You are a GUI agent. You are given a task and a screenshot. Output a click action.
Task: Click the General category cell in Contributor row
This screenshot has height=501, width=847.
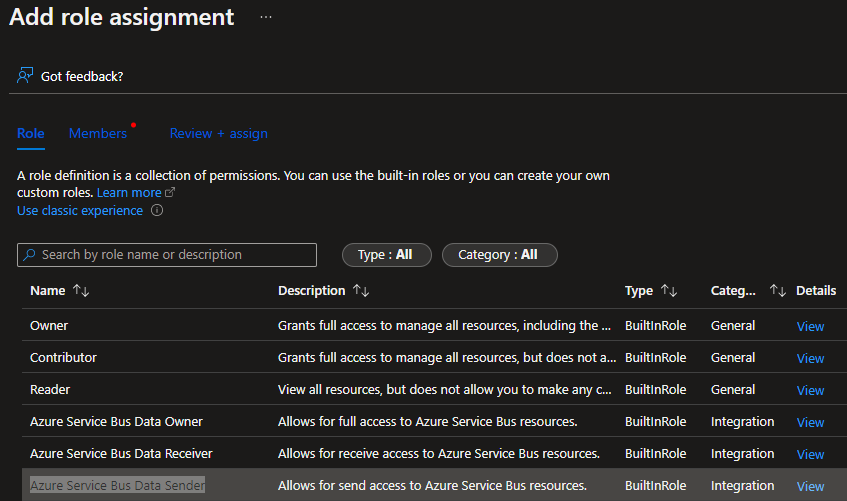732,357
